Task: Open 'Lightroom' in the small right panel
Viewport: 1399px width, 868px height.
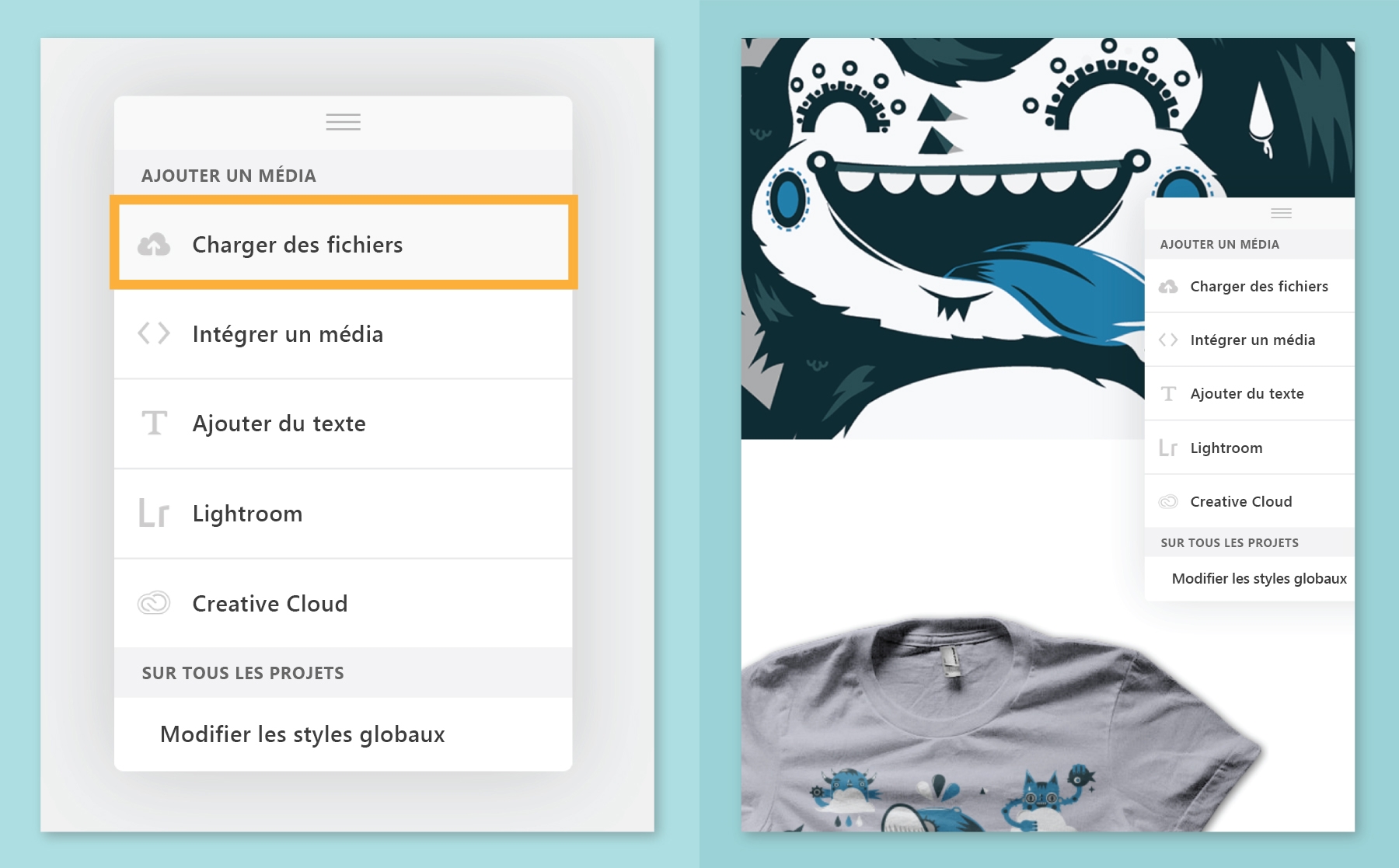Action: [1250, 448]
